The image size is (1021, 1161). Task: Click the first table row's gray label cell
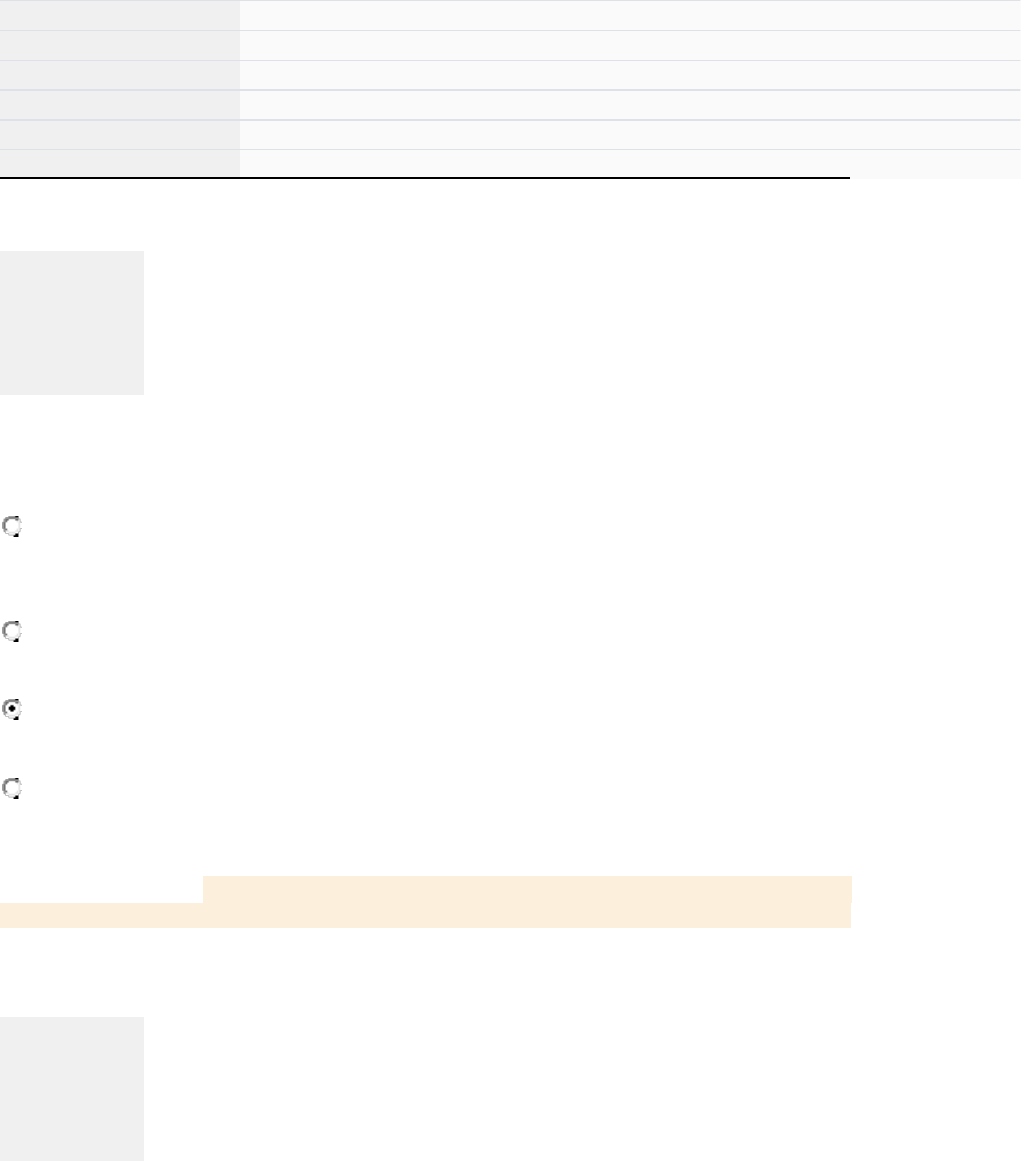[120, 15]
